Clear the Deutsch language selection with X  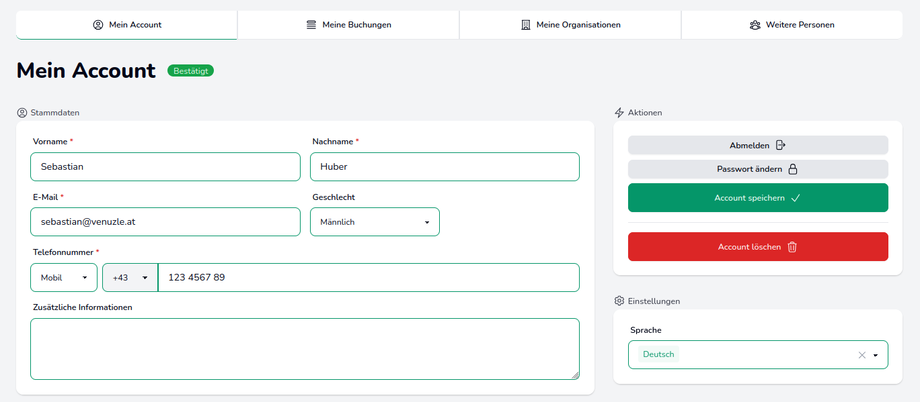[862, 355]
